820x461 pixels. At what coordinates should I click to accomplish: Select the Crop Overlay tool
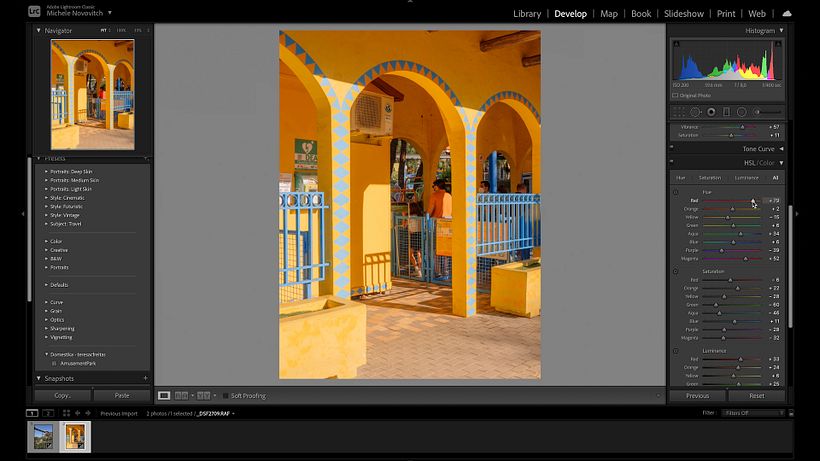(679, 112)
